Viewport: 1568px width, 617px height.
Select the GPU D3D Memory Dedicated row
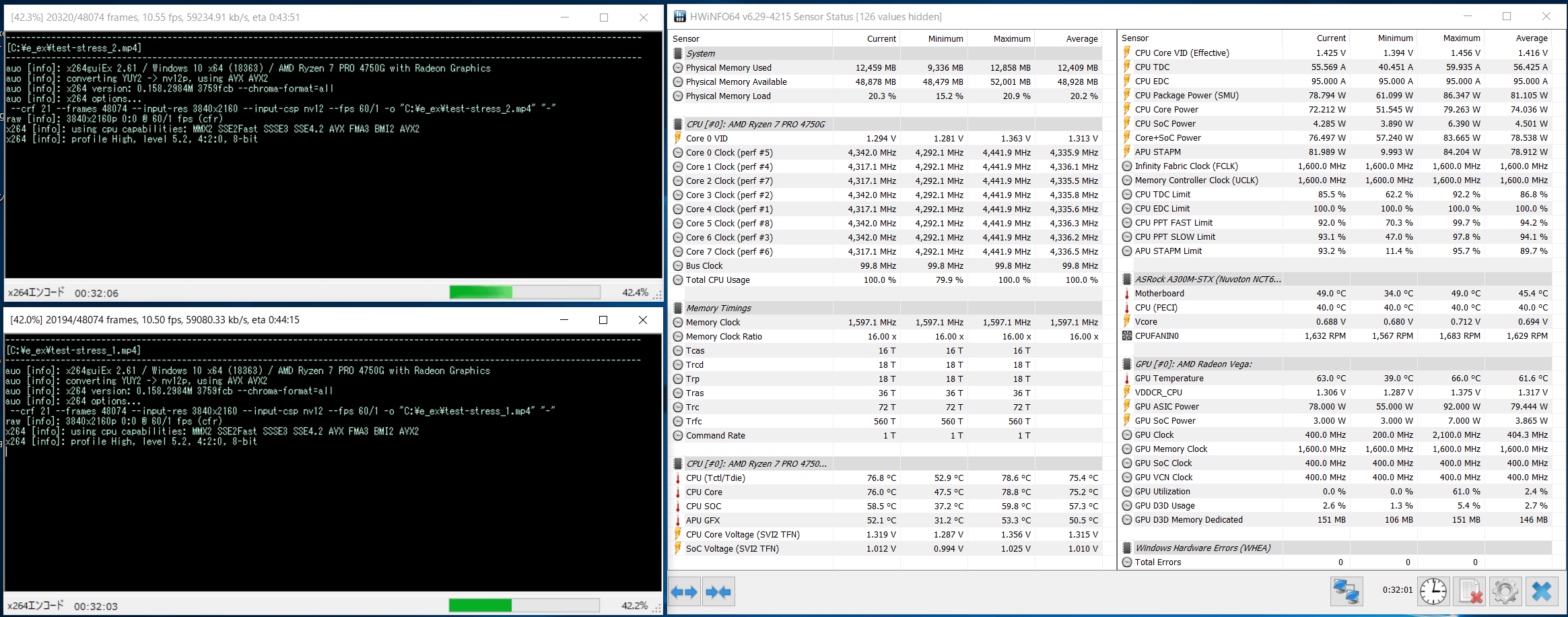(1336, 519)
